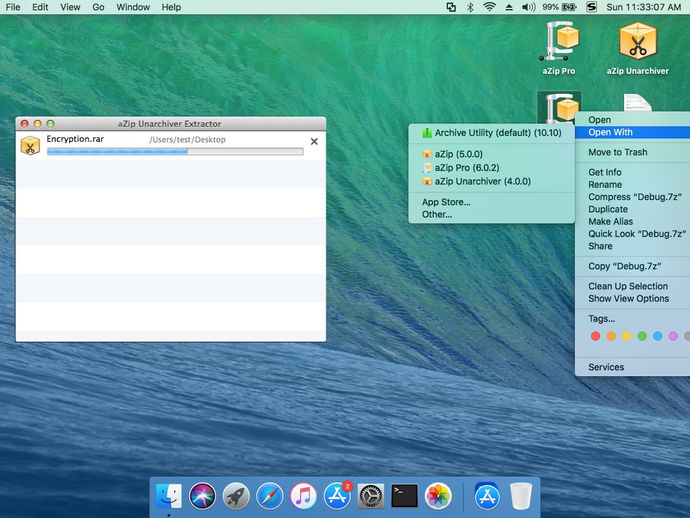Open Photos from the Dock

[438, 496]
